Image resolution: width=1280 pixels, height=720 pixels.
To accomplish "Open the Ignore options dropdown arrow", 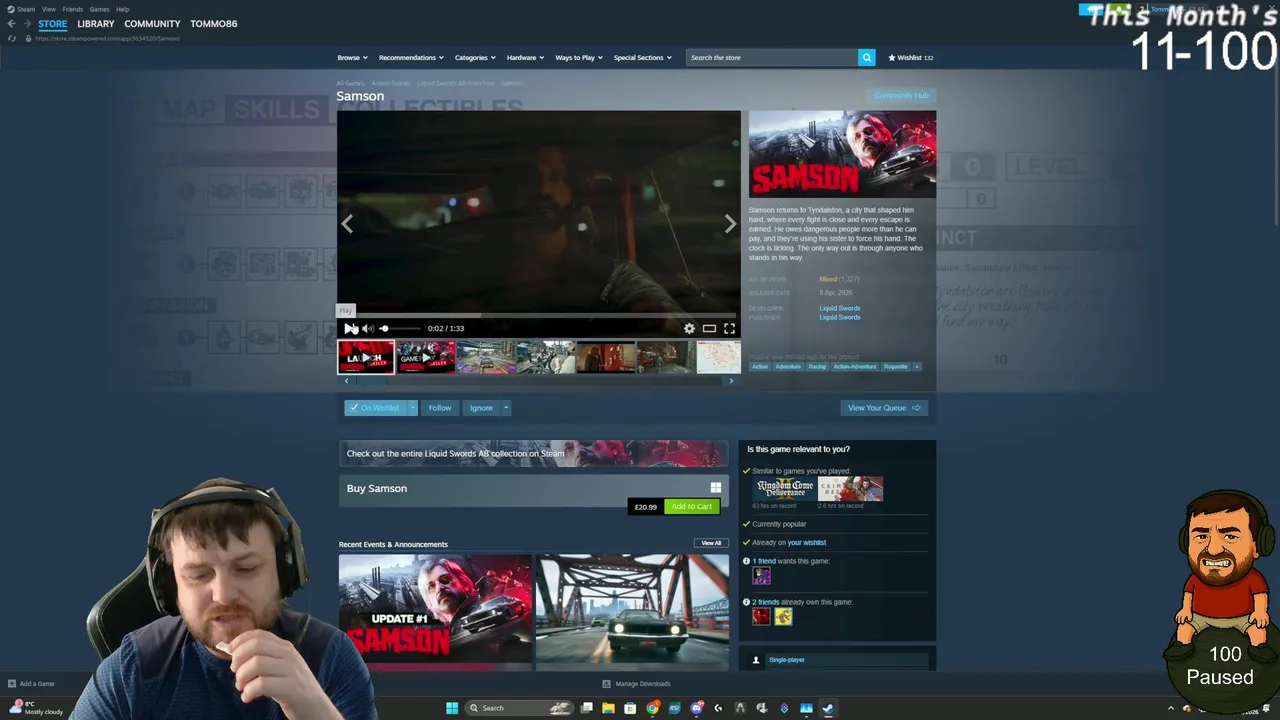I will [506, 408].
